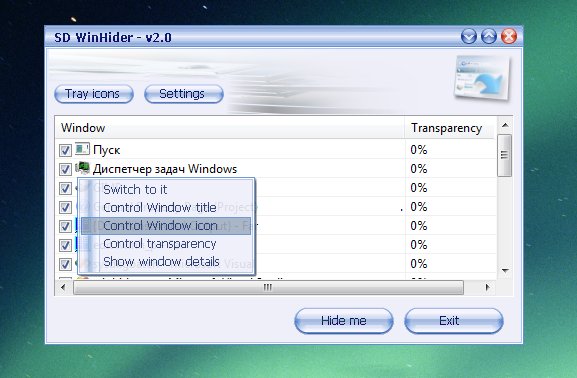Click the horizontal scrollbar left arrow
577x378 pixels.
click(x=63, y=287)
